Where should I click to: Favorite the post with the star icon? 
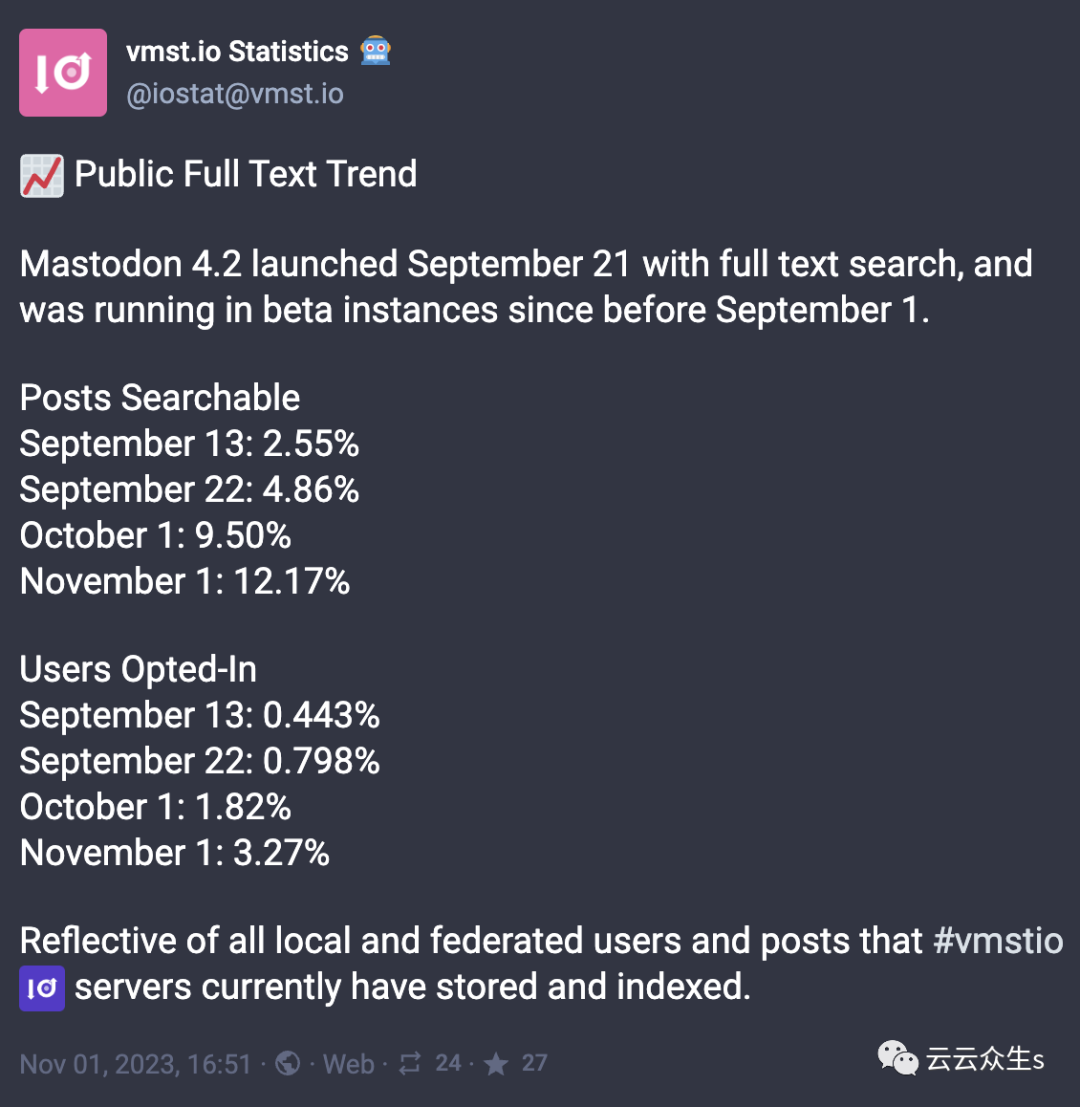tap(496, 1064)
